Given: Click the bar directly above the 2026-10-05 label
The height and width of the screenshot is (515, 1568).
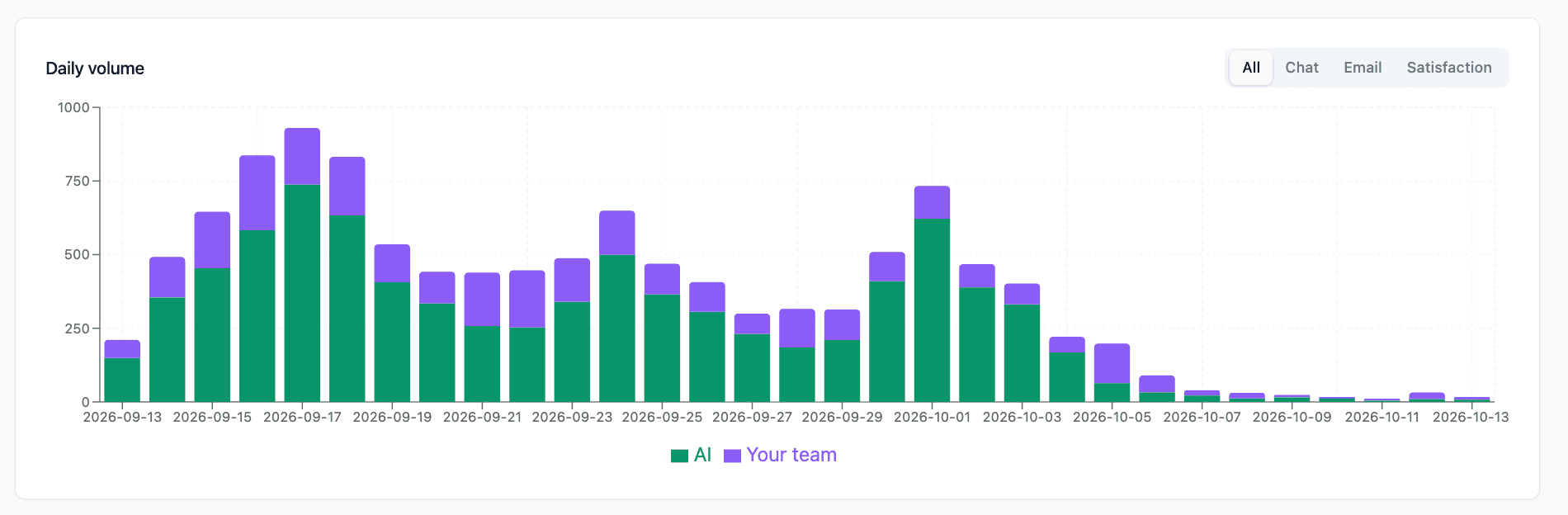Looking at the screenshot, I should 1112,373.
